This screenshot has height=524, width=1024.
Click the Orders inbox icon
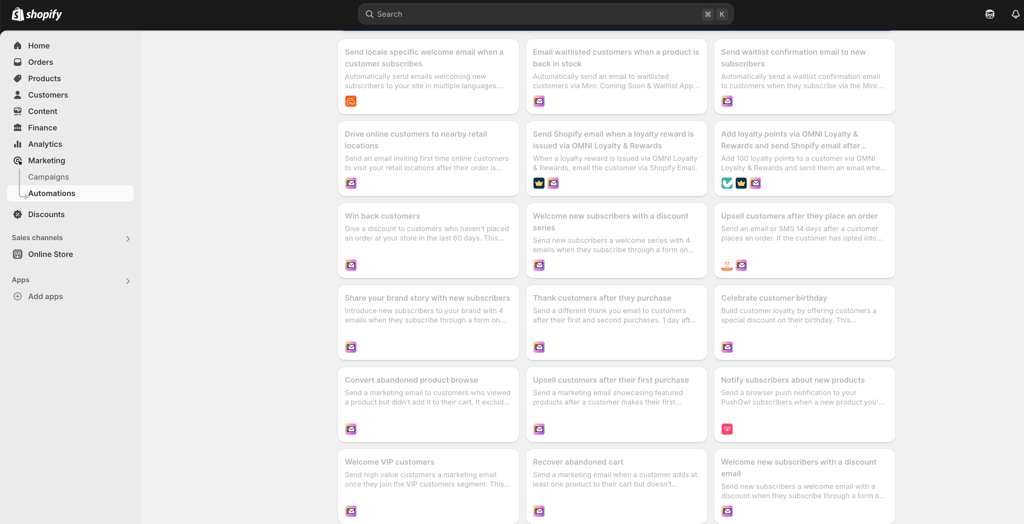tap(18, 62)
